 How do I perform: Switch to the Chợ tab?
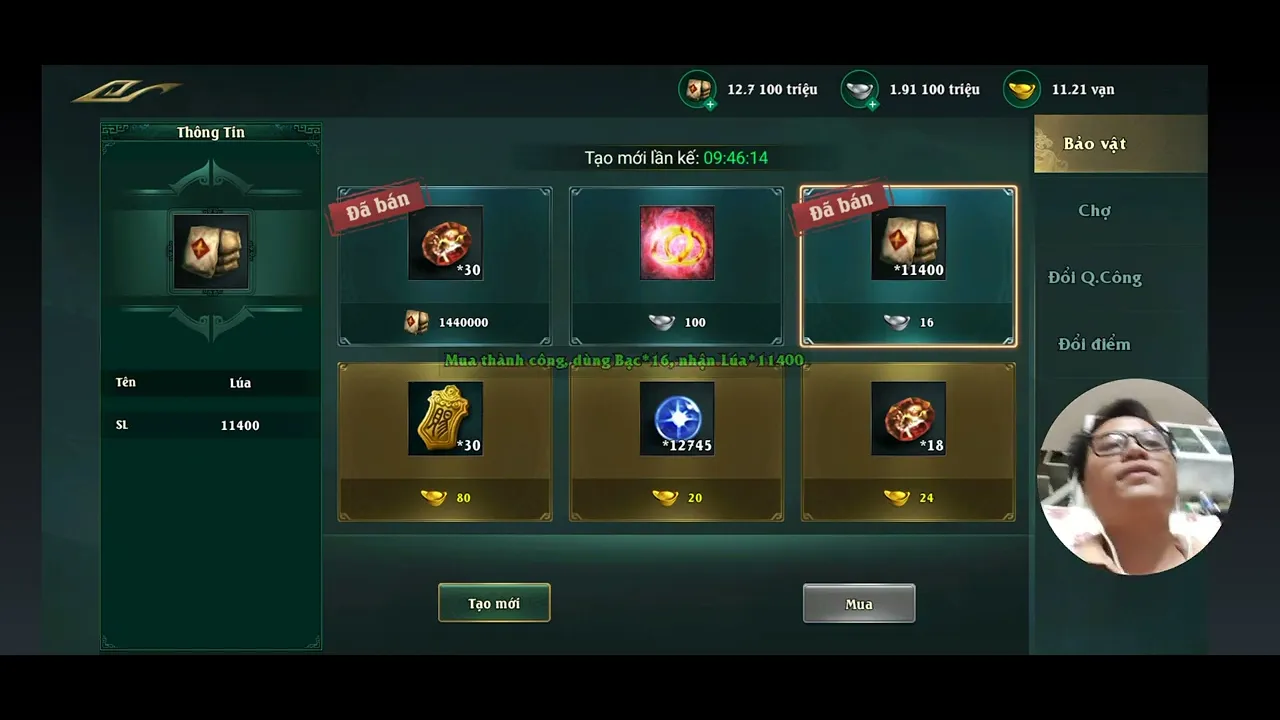click(x=1094, y=211)
